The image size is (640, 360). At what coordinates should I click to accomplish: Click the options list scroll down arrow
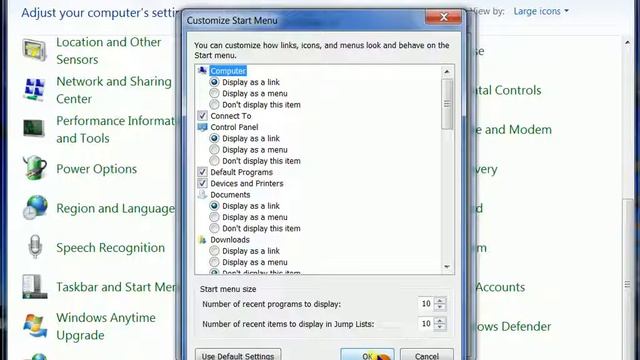click(447, 267)
